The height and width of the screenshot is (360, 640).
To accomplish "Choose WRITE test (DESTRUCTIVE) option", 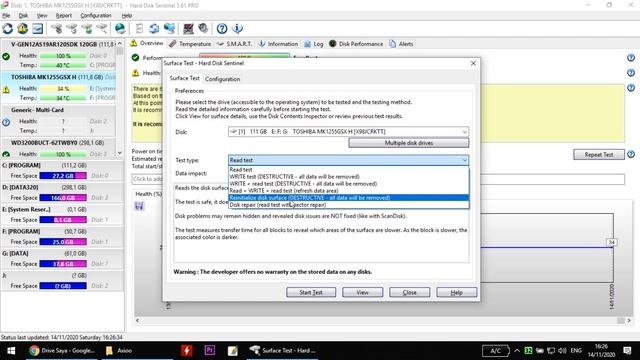I will tap(348, 177).
